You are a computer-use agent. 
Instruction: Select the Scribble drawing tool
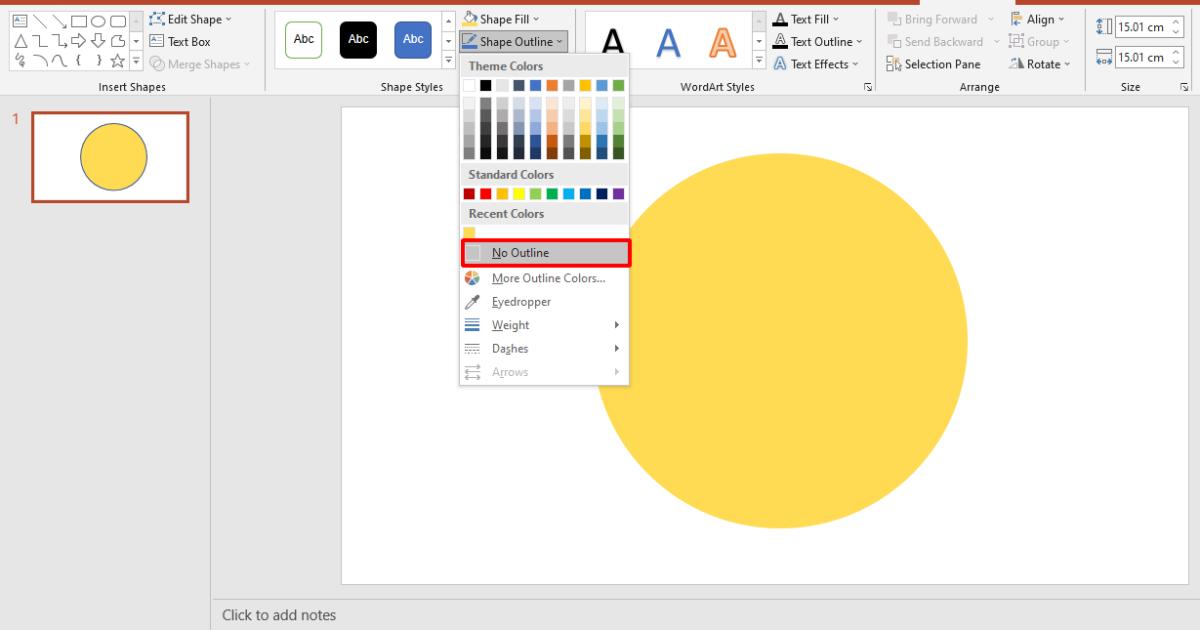pos(20,61)
